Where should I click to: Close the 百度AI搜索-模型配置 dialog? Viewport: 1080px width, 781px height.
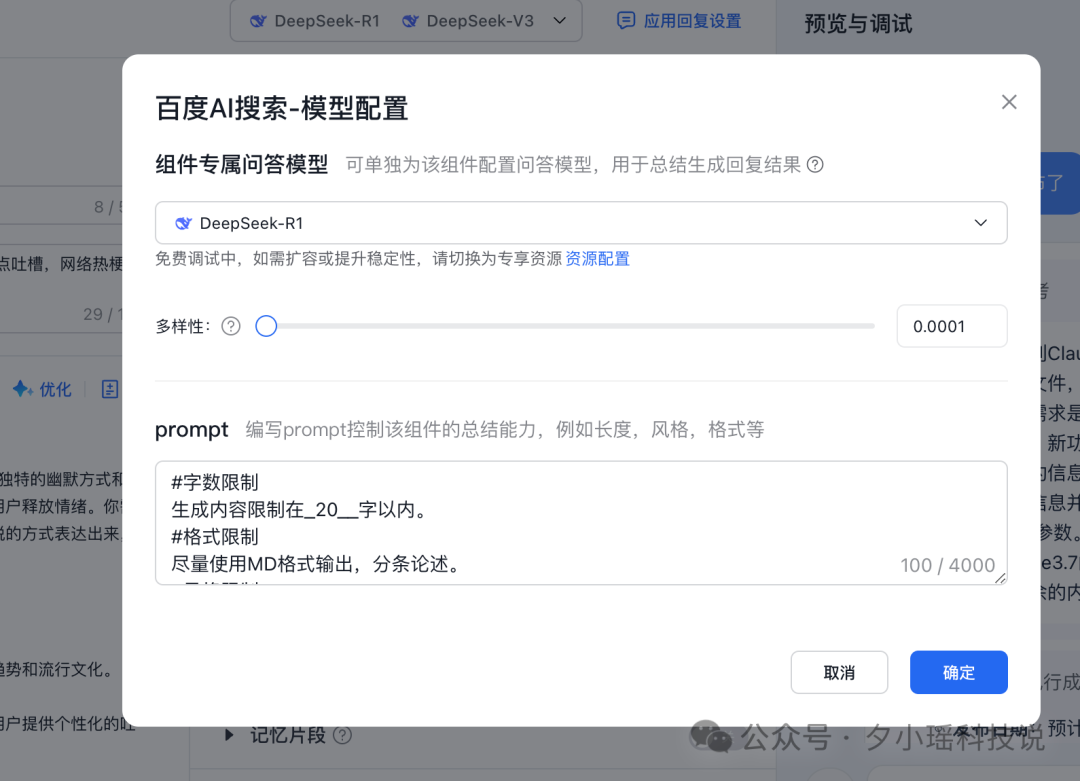pos(1008,102)
